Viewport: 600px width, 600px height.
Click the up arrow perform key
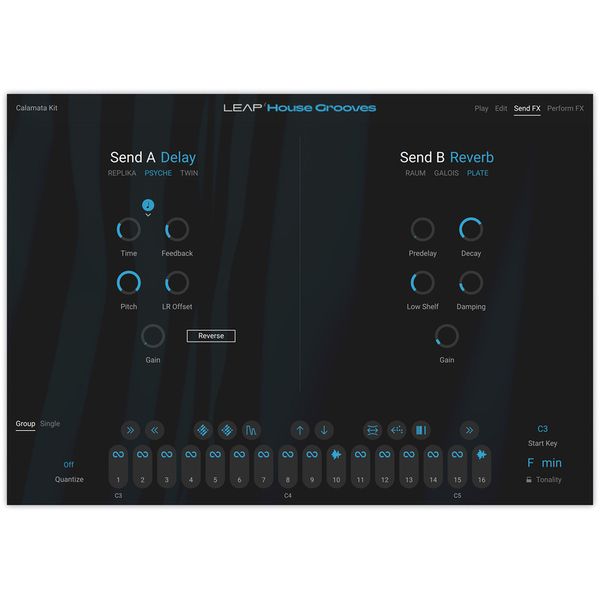(300, 430)
